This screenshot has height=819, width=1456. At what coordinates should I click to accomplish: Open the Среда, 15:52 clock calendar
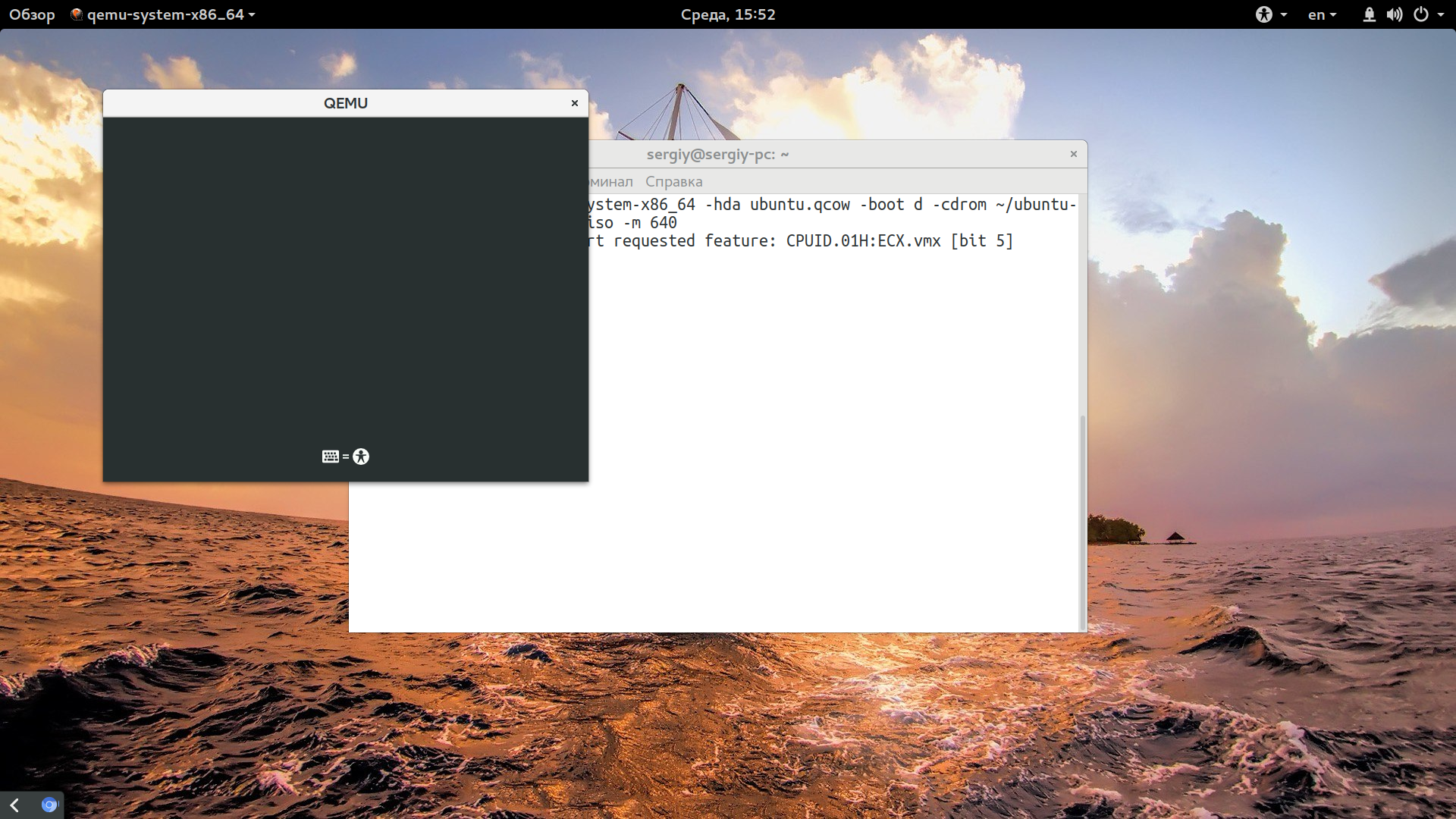(x=727, y=14)
